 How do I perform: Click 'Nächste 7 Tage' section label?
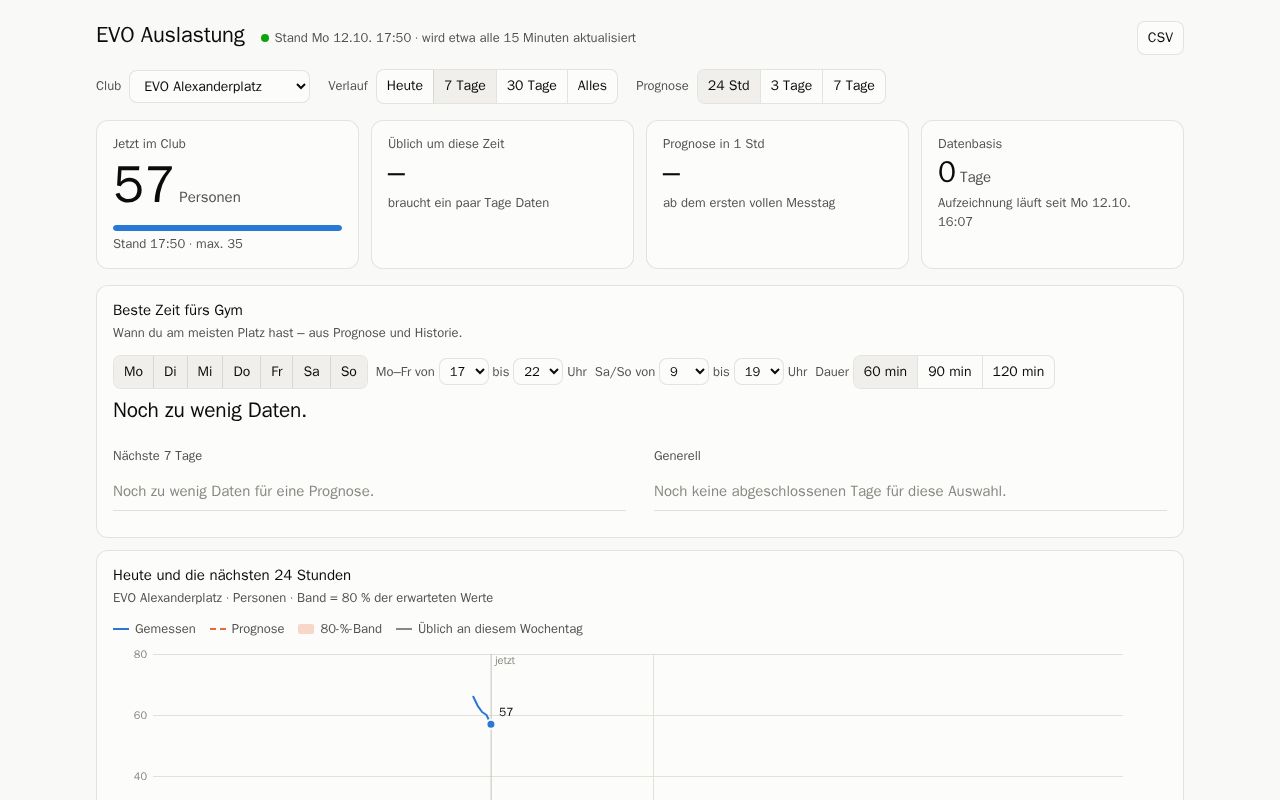(x=157, y=456)
